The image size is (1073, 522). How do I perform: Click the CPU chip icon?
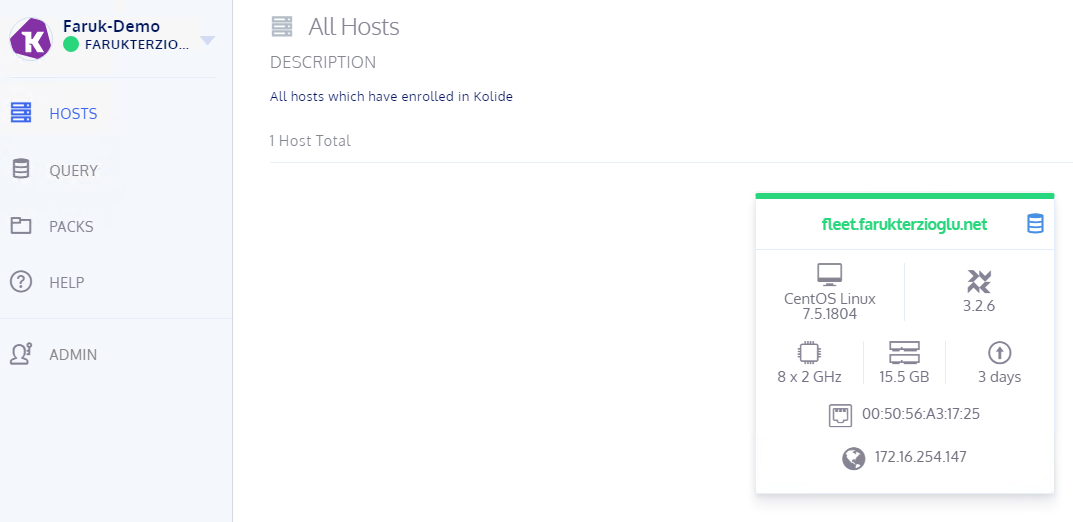(x=809, y=353)
